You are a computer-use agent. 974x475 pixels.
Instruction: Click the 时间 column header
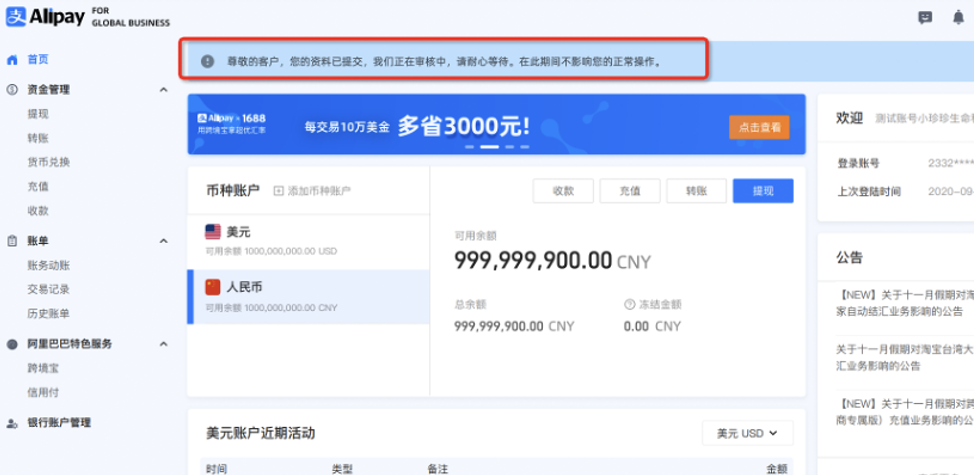pyautogui.click(x=216, y=469)
